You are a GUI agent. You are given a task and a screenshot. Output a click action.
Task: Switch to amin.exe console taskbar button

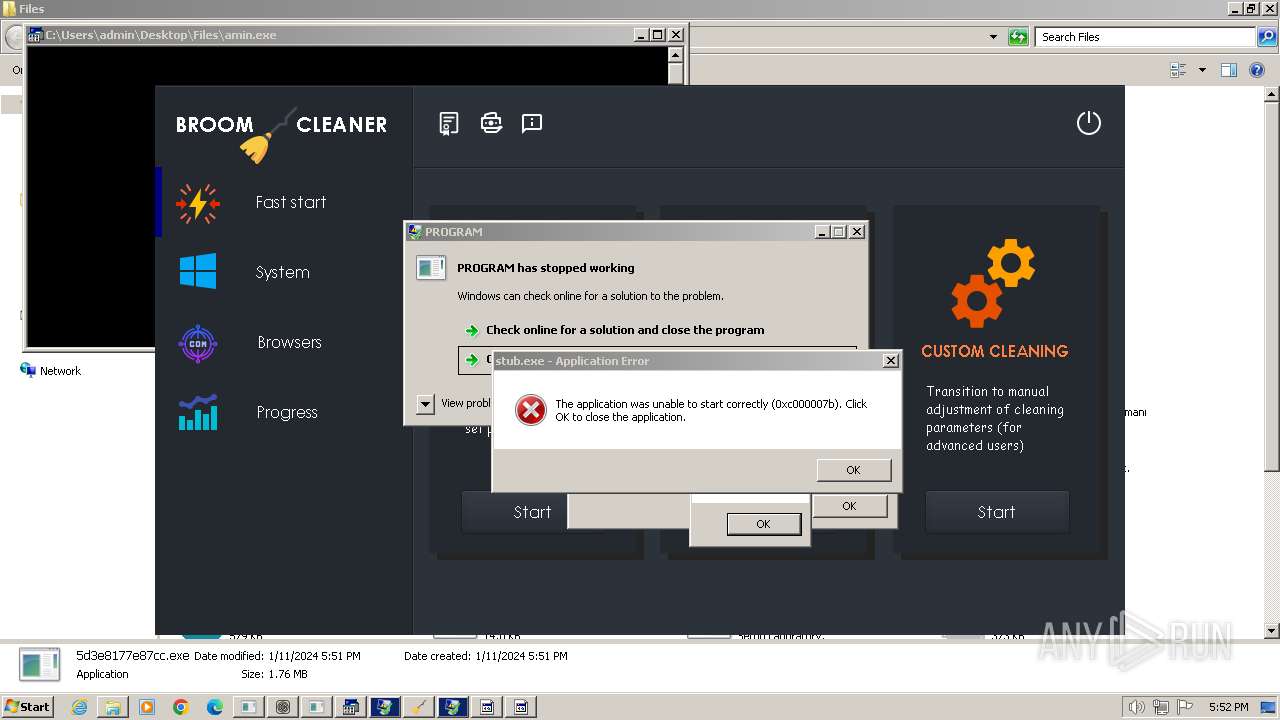[x=351, y=707]
